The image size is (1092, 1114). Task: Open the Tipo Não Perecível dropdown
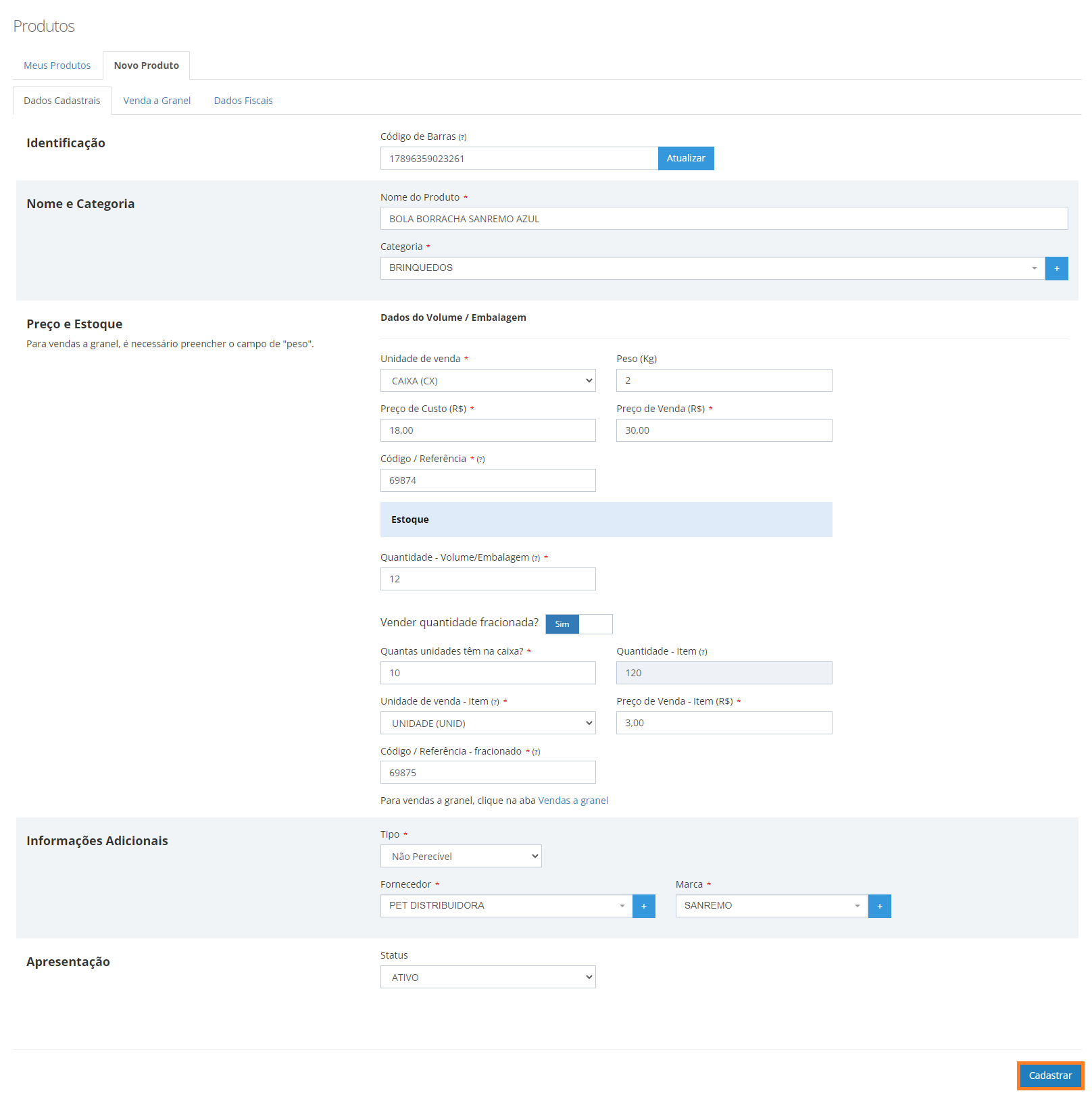tap(461, 856)
